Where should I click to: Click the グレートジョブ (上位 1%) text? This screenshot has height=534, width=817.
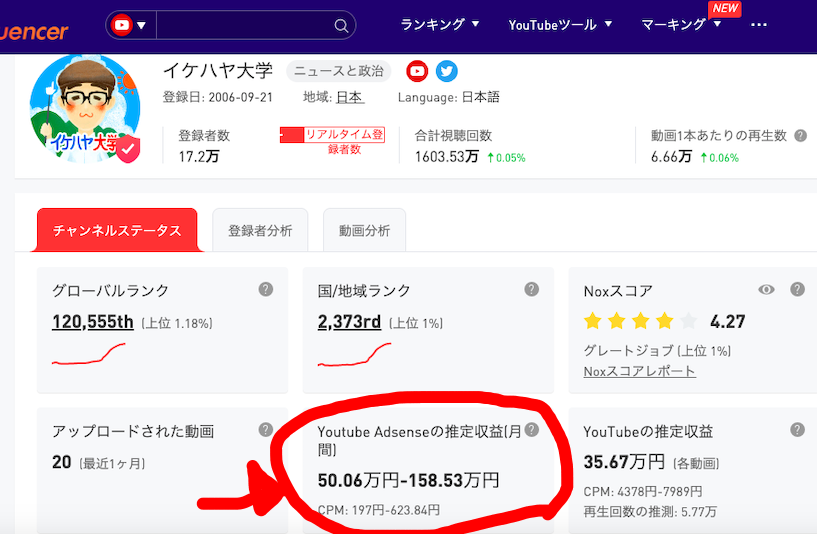(x=657, y=351)
